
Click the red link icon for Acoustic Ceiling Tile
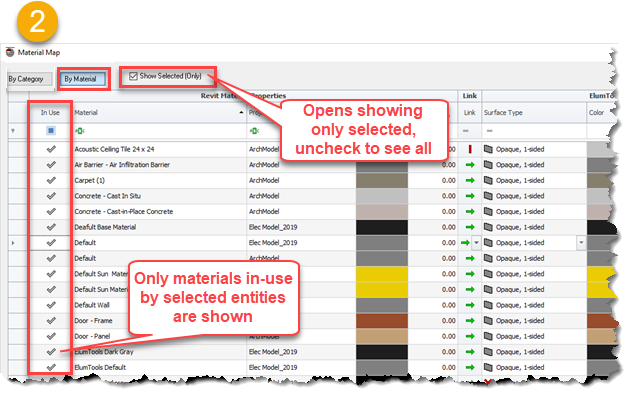click(x=467, y=149)
